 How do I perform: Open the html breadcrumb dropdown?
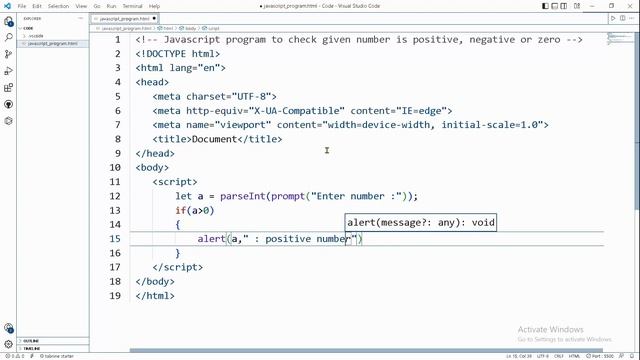[166, 29]
